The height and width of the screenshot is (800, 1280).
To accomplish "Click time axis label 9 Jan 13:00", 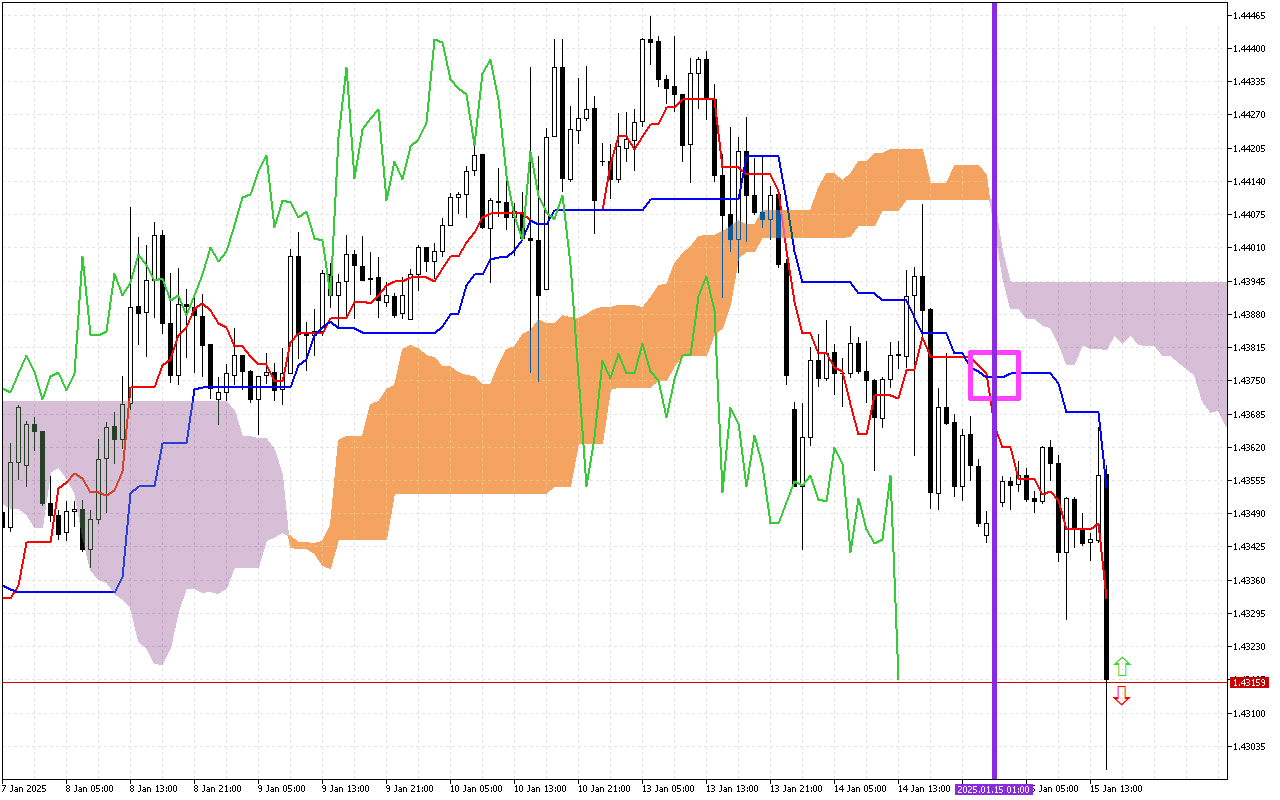I will (346, 789).
